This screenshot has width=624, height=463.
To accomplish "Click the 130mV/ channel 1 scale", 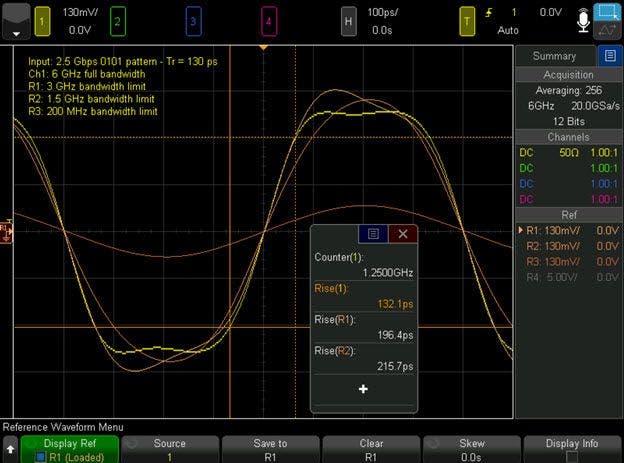I will pyautogui.click(x=80, y=12).
